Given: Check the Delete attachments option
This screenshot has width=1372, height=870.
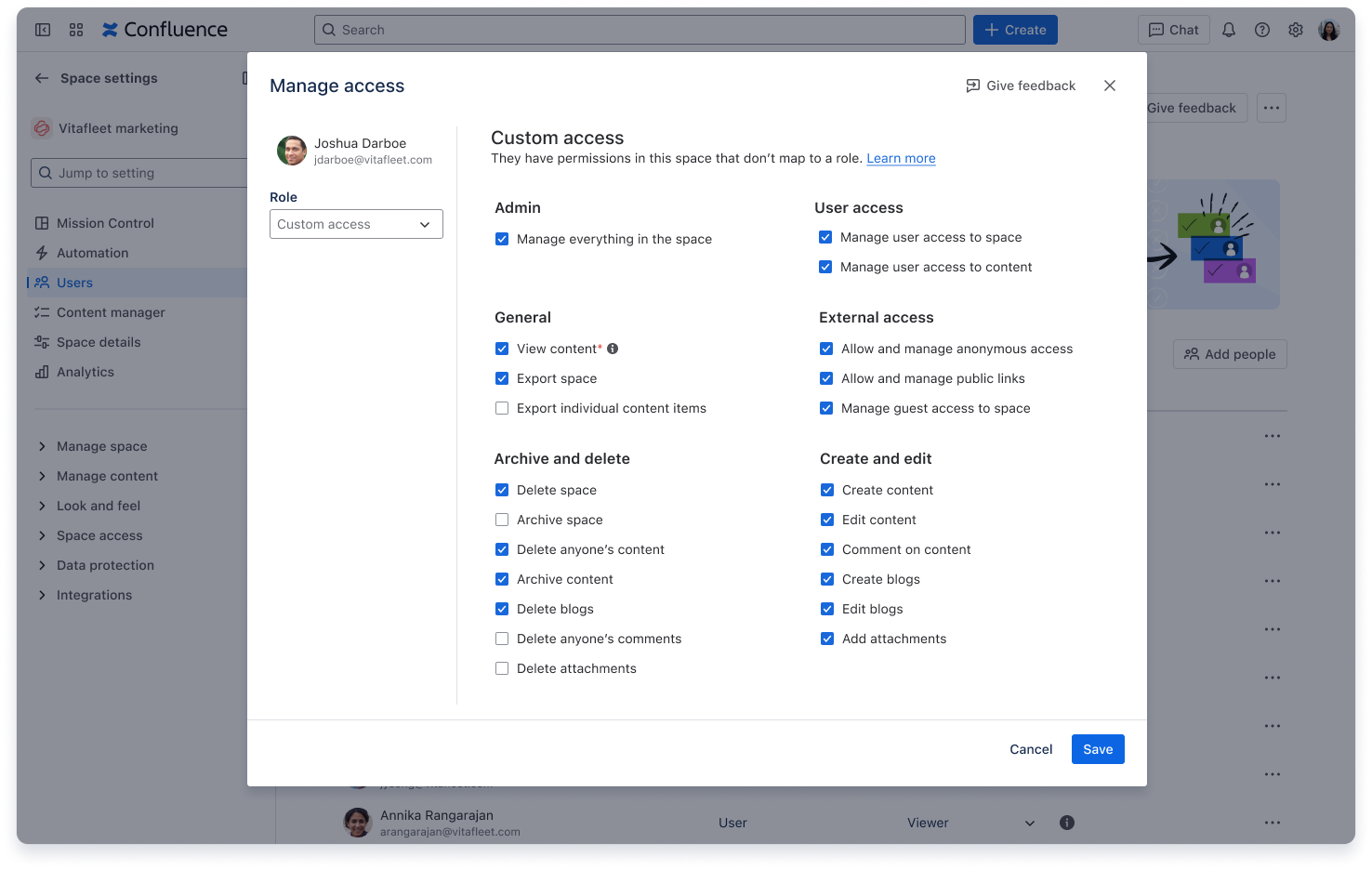Looking at the screenshot, I should pyautogui.click(x=502, y=668).
